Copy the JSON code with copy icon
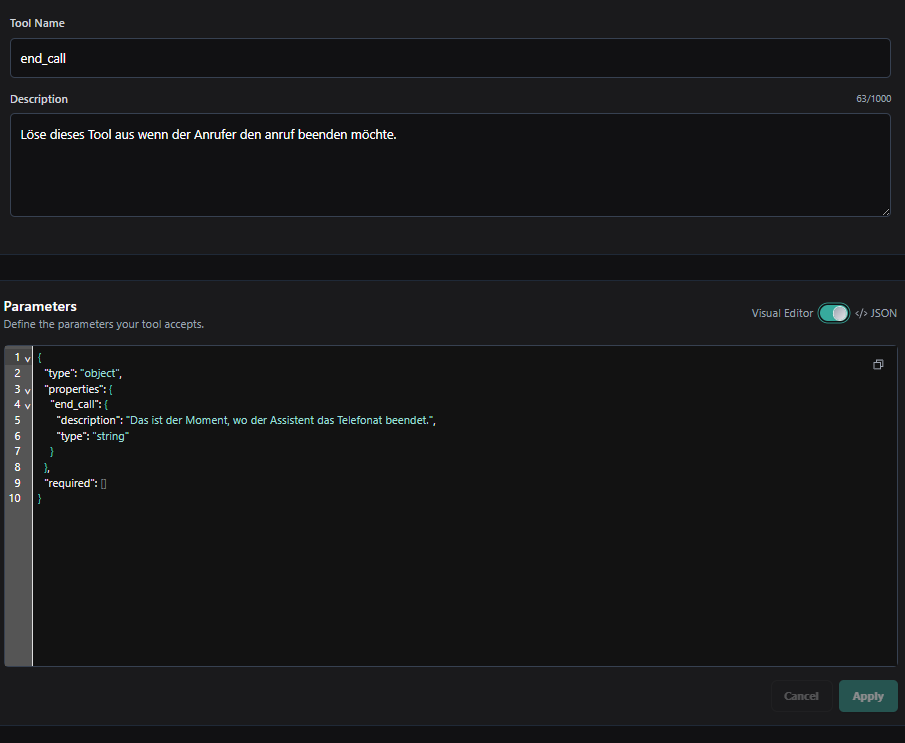 878,364
